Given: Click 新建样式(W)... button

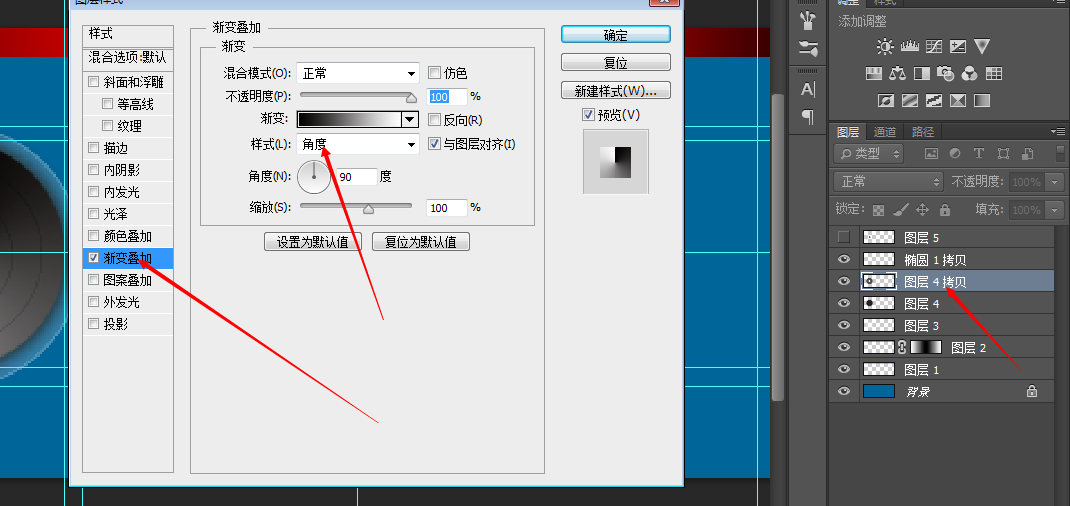Looking at the screenshot, I should pyautogui.click(x=616, y=90).
